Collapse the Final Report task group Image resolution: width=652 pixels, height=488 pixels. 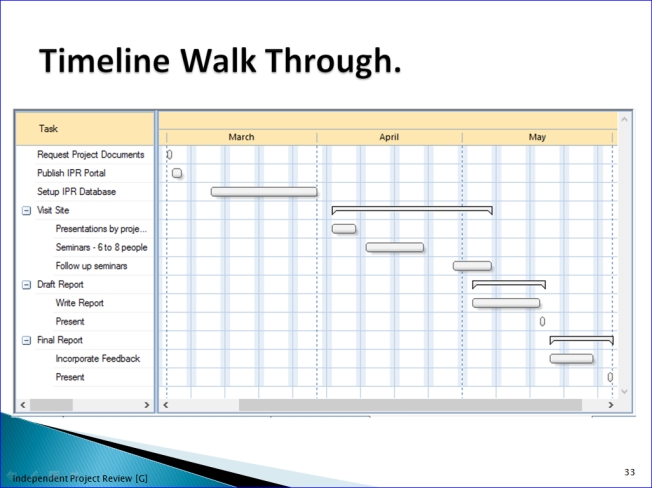(26, 340)
